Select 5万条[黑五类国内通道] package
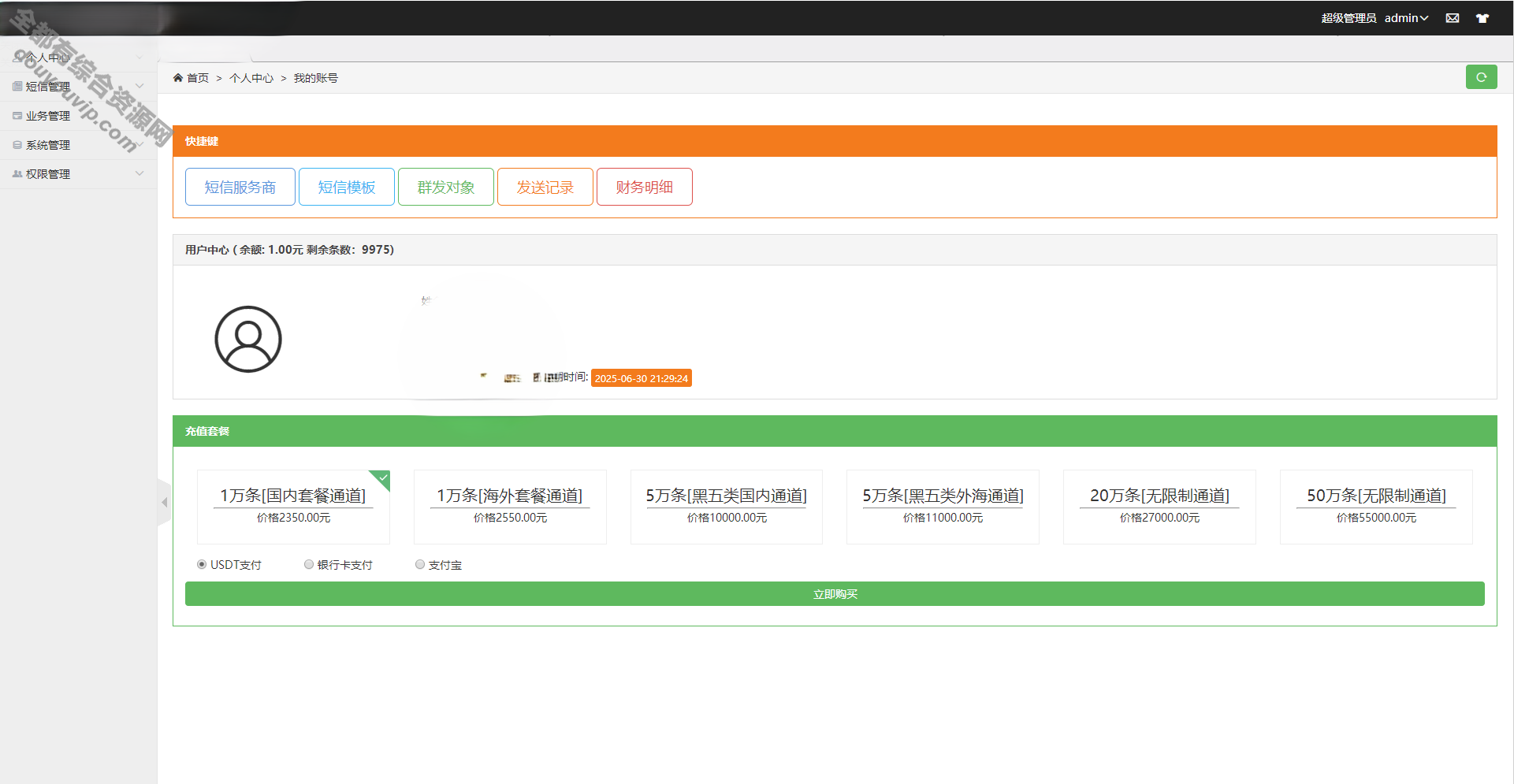1514x784 pixels. 727,507
